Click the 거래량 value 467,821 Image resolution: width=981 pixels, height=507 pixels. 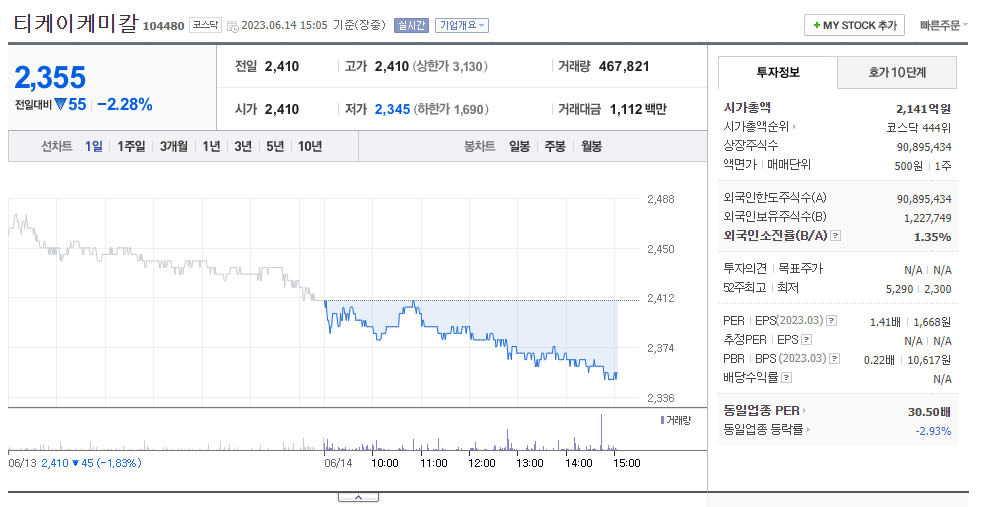pos(624,66)
